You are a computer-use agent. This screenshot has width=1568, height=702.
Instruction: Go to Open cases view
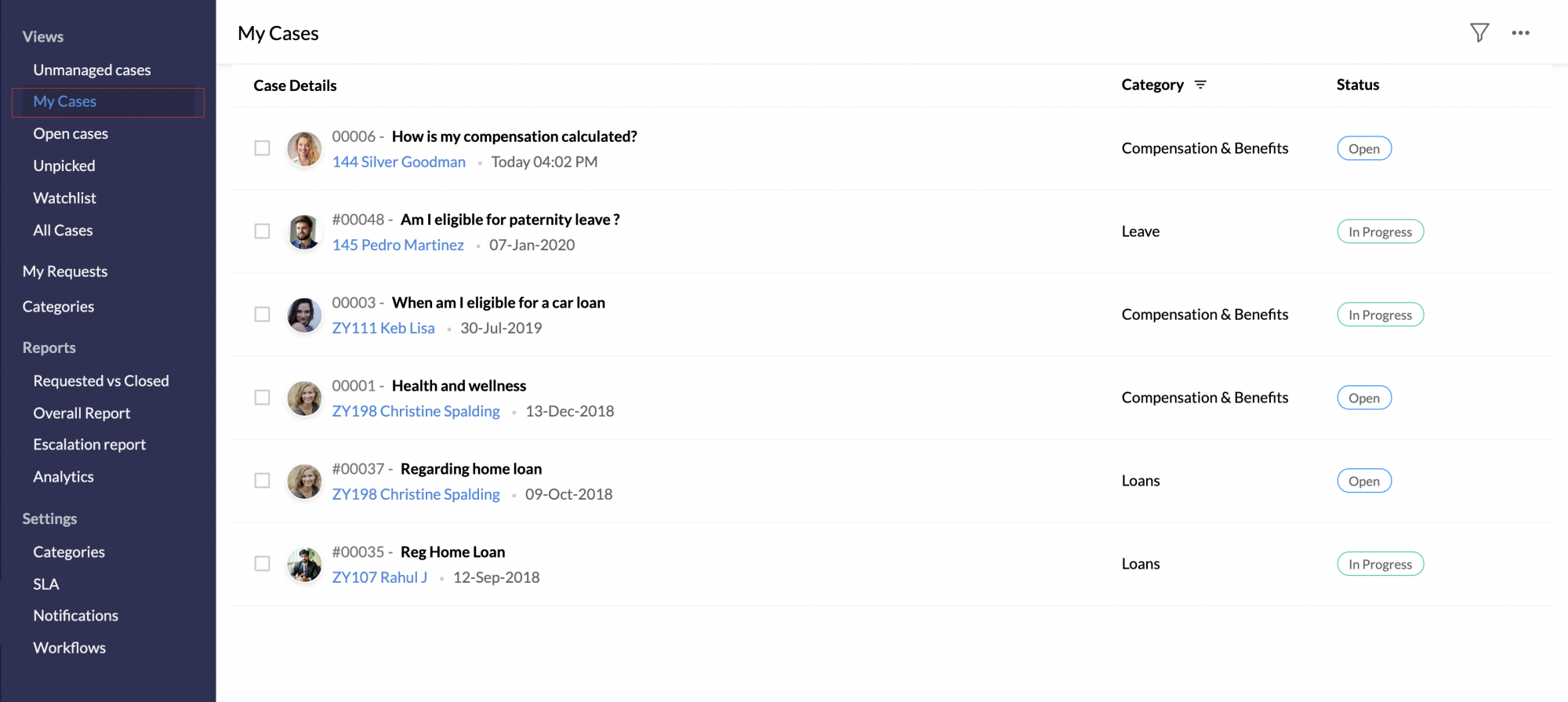(x=71, y=134)
